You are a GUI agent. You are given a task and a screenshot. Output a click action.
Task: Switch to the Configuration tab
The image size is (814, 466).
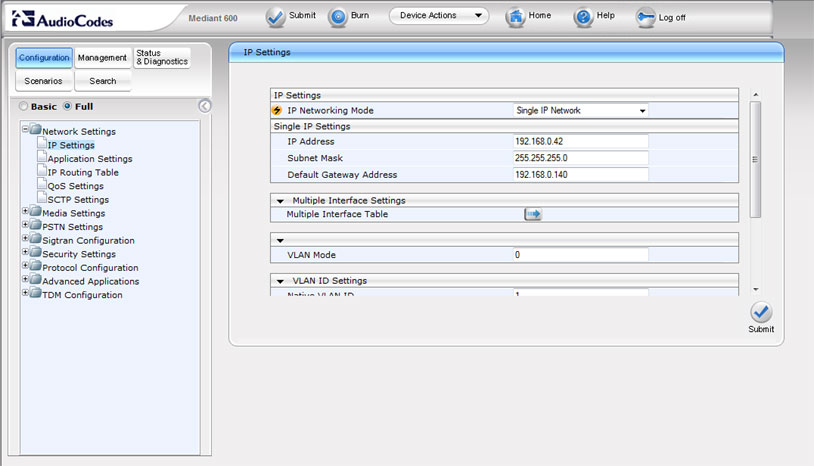click(x=44, y=58)
